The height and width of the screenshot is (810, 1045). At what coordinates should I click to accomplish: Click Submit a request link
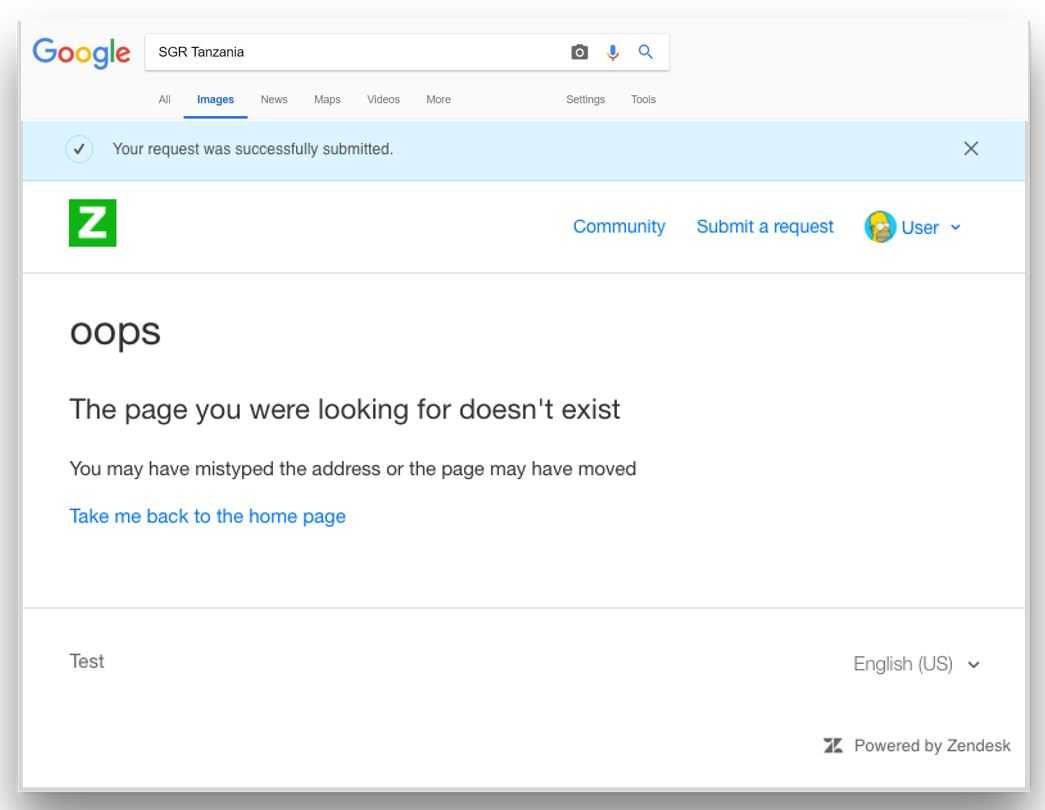[765, 227]
